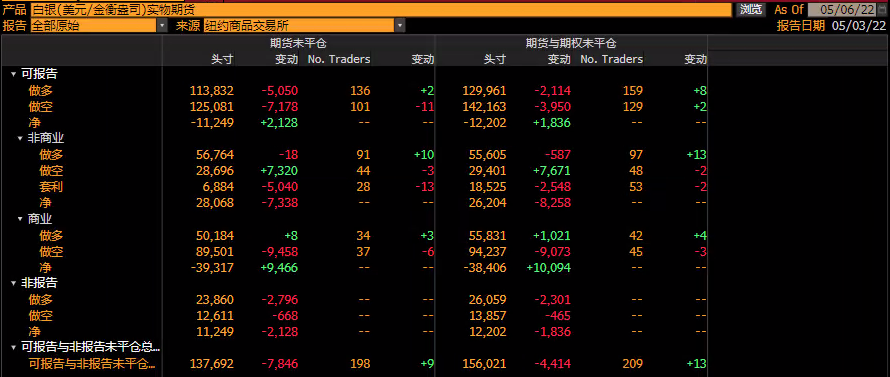
Task: Click the 期货与期权未平仓 column group header
Action: [571, 43]
